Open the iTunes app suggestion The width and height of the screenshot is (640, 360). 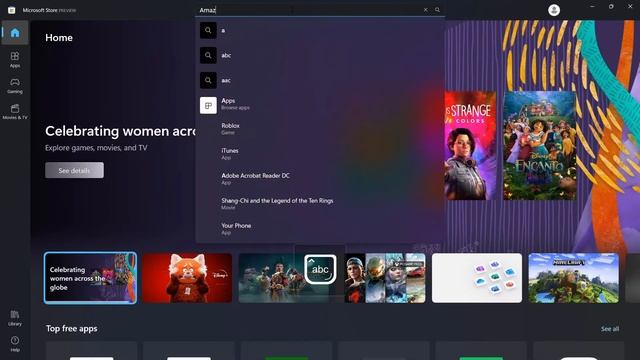pyautogui.click(x=320, y=154)
